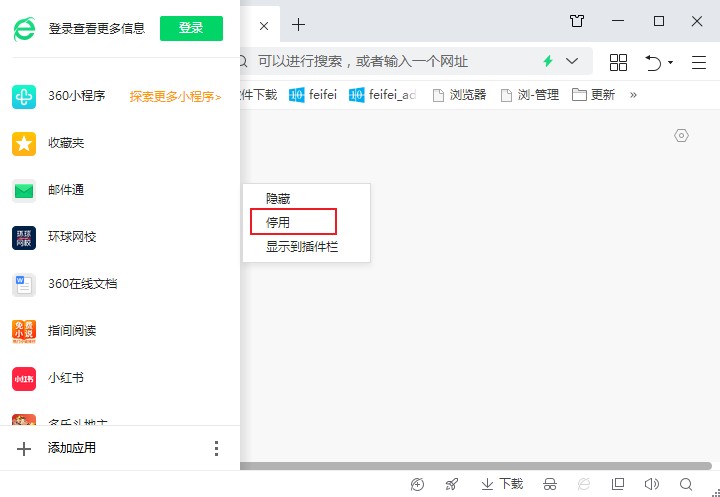Open the hamburger main menu
This screenshot has height=497, width=720.
699,62
